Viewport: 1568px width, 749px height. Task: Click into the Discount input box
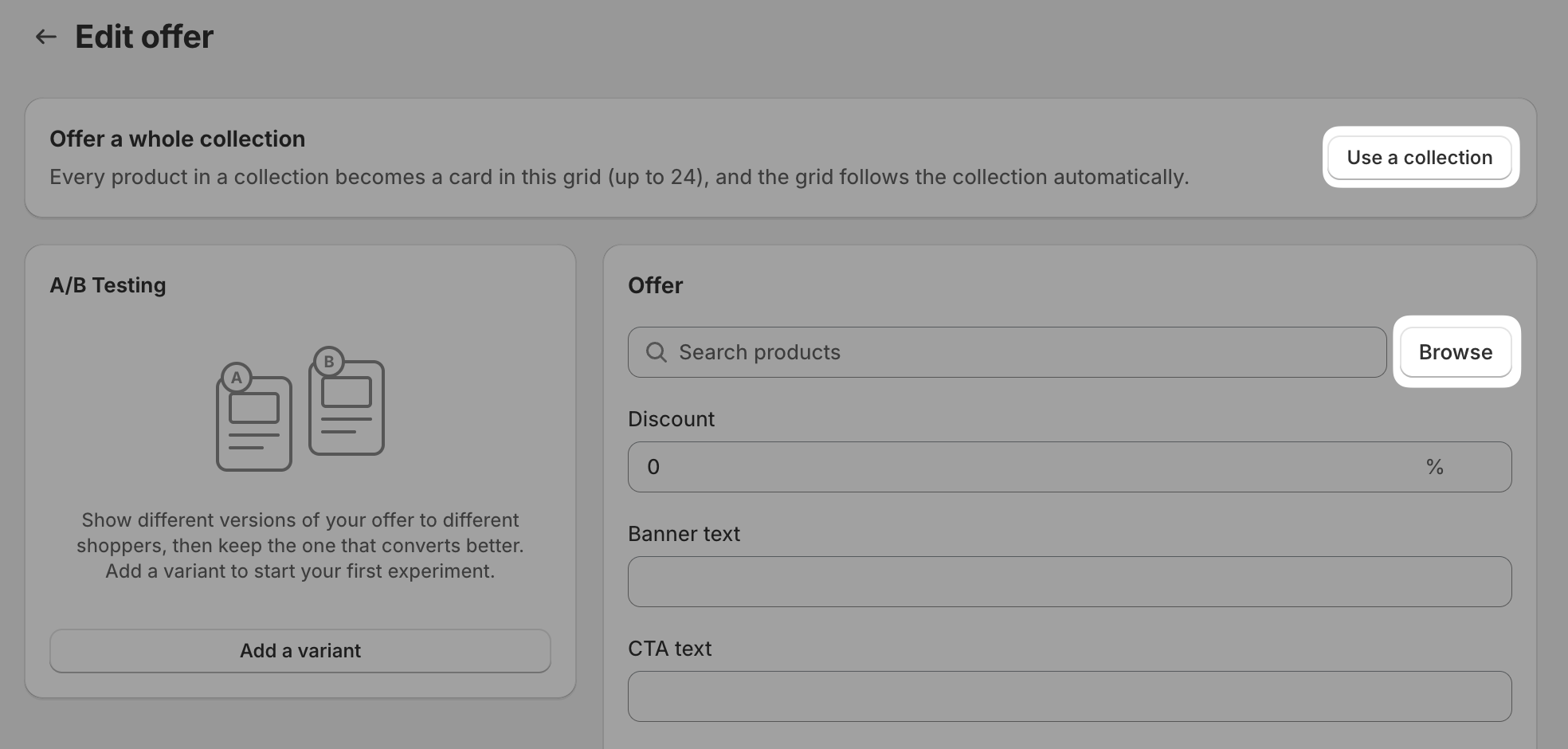(x=1069, y=467)
